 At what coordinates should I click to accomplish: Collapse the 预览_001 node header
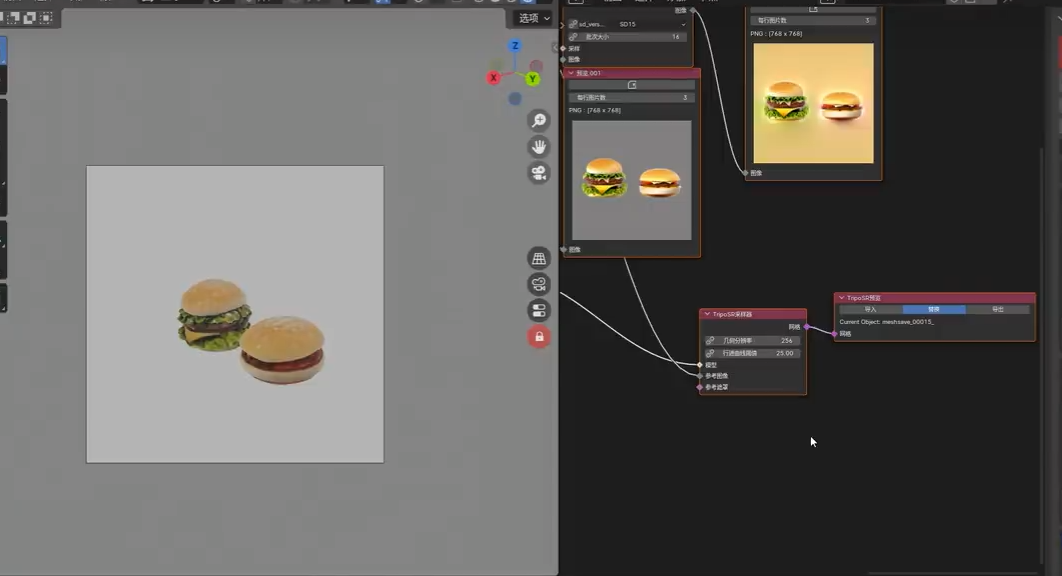tap(572, 73)
